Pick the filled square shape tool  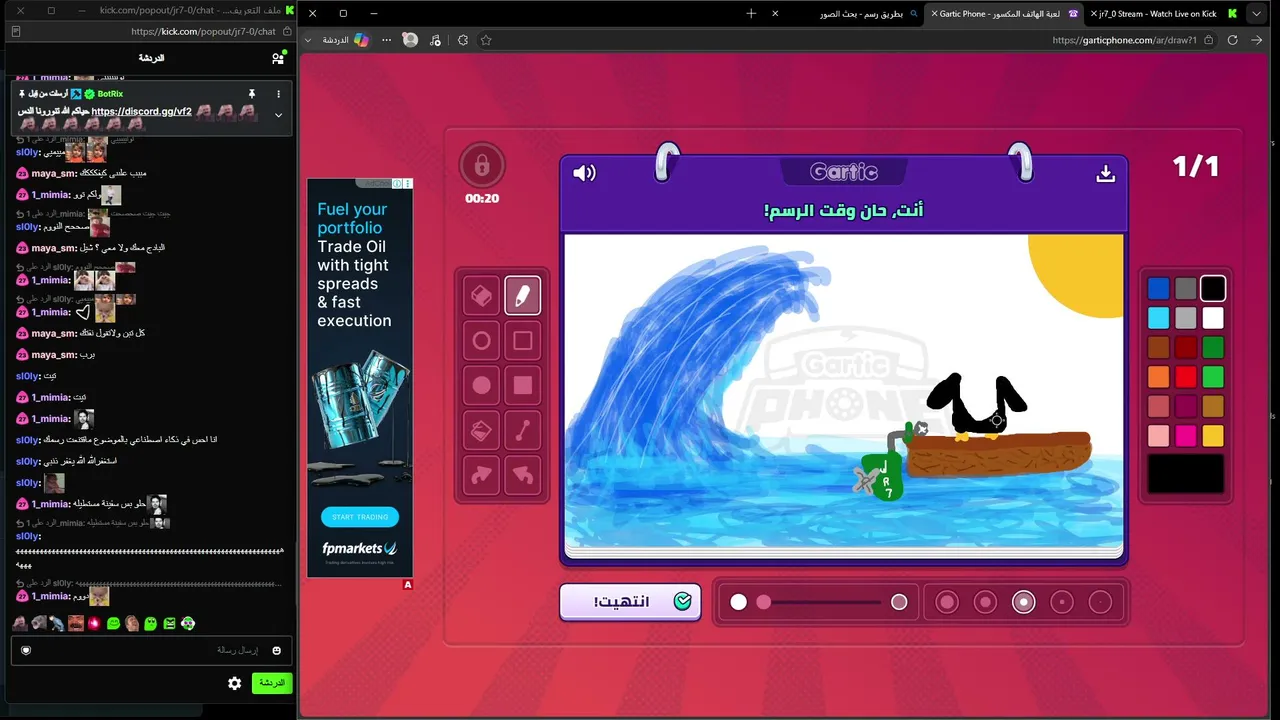point(522,386)
